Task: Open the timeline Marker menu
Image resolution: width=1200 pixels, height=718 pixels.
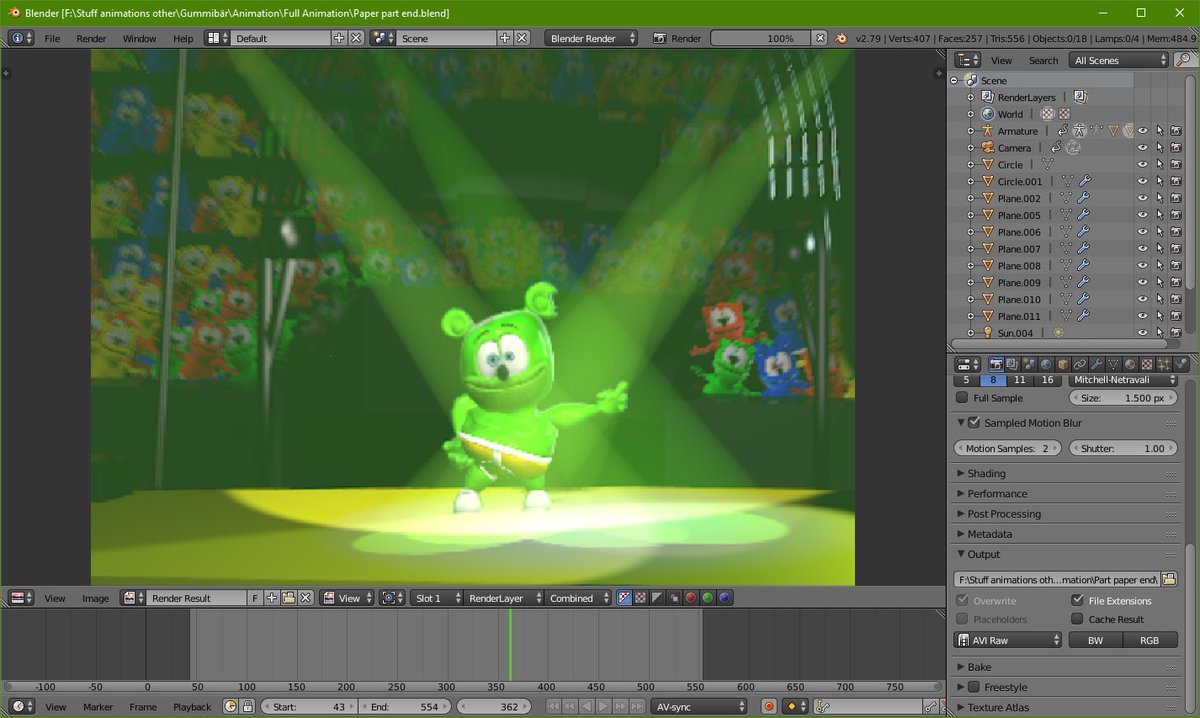Action: 98,706
